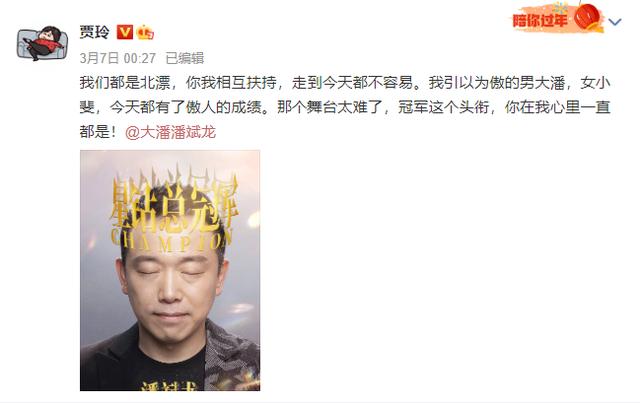Image resolution: width=640 pixels, height=403 pixels.
Task: Click 傲人的成绩 phrase in second text line
Action: click(x=224, y=107)
